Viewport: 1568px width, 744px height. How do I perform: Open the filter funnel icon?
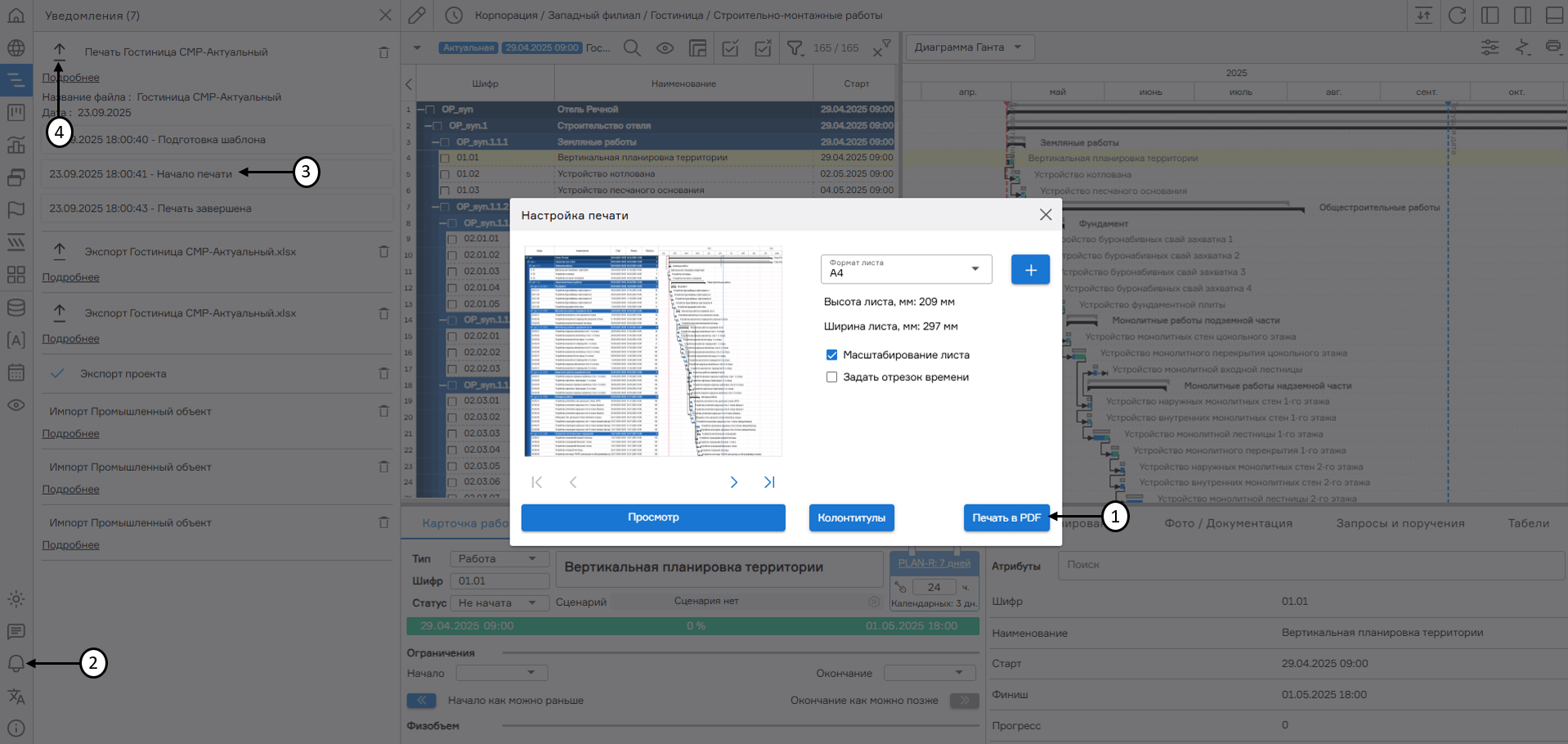(x=795, y=48)
